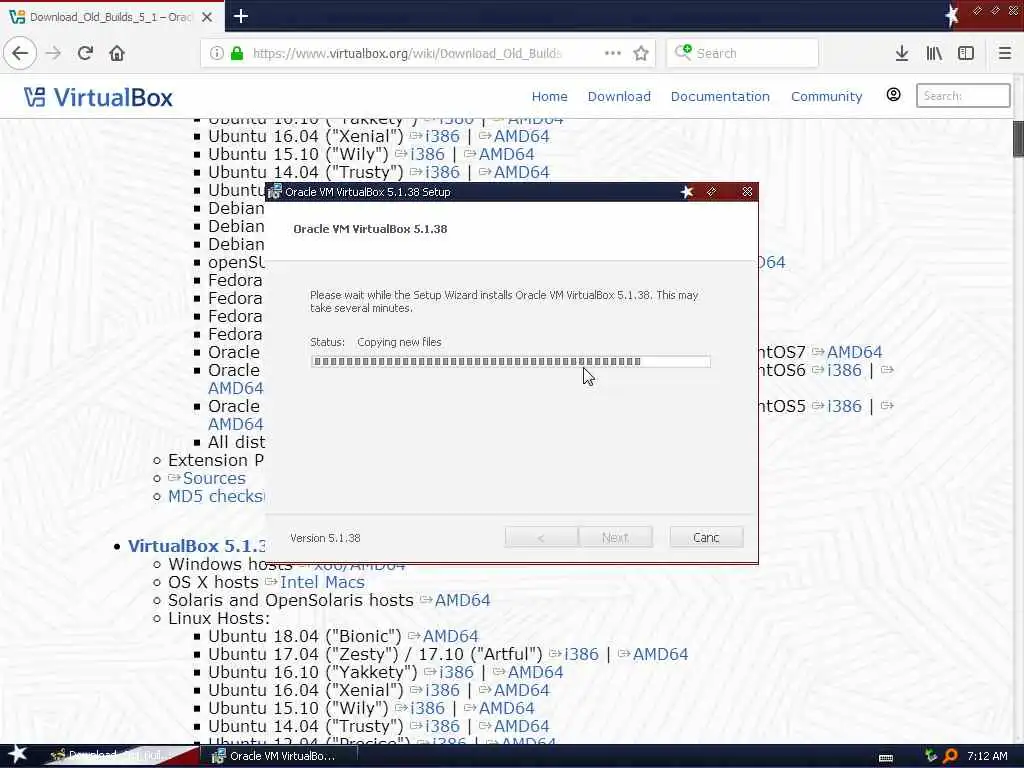1024x768 pixels.
Task: Click 'Oracle VM VirtualBox 5.1.38' wizard heading
Action: click(x=370, y=229)
